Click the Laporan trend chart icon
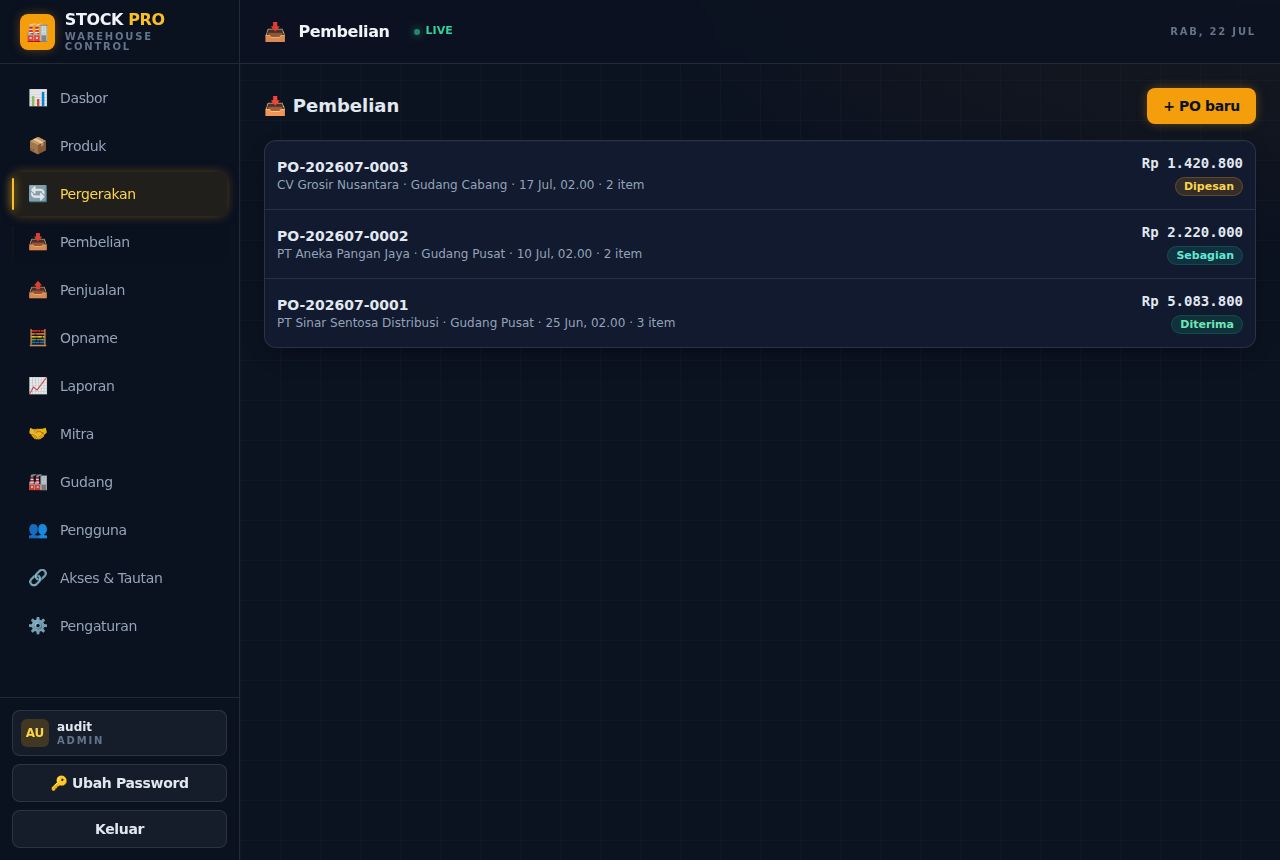Screen dimensions: 1280x860 38,386
